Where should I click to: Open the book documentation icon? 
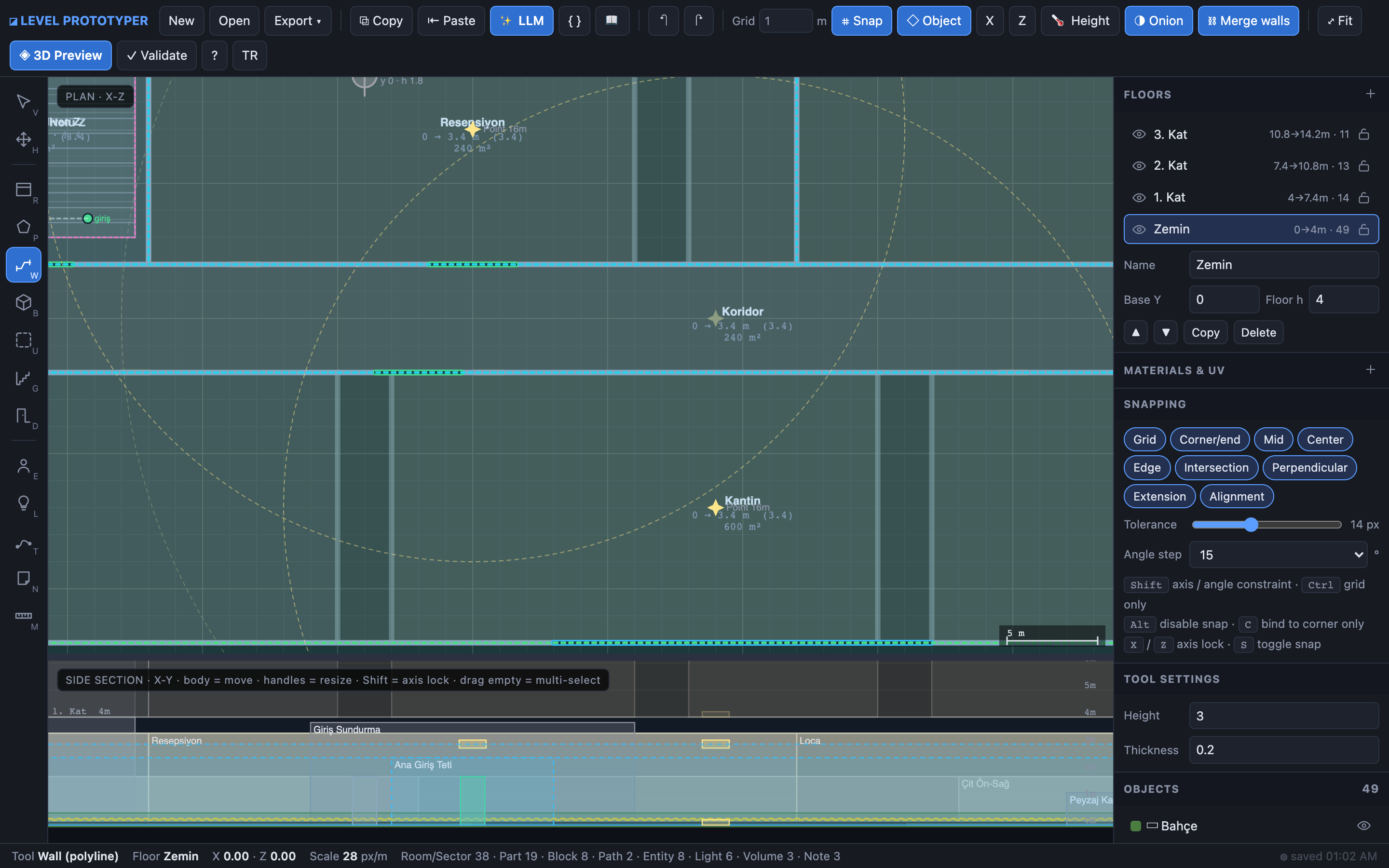[x=612, y=21]
